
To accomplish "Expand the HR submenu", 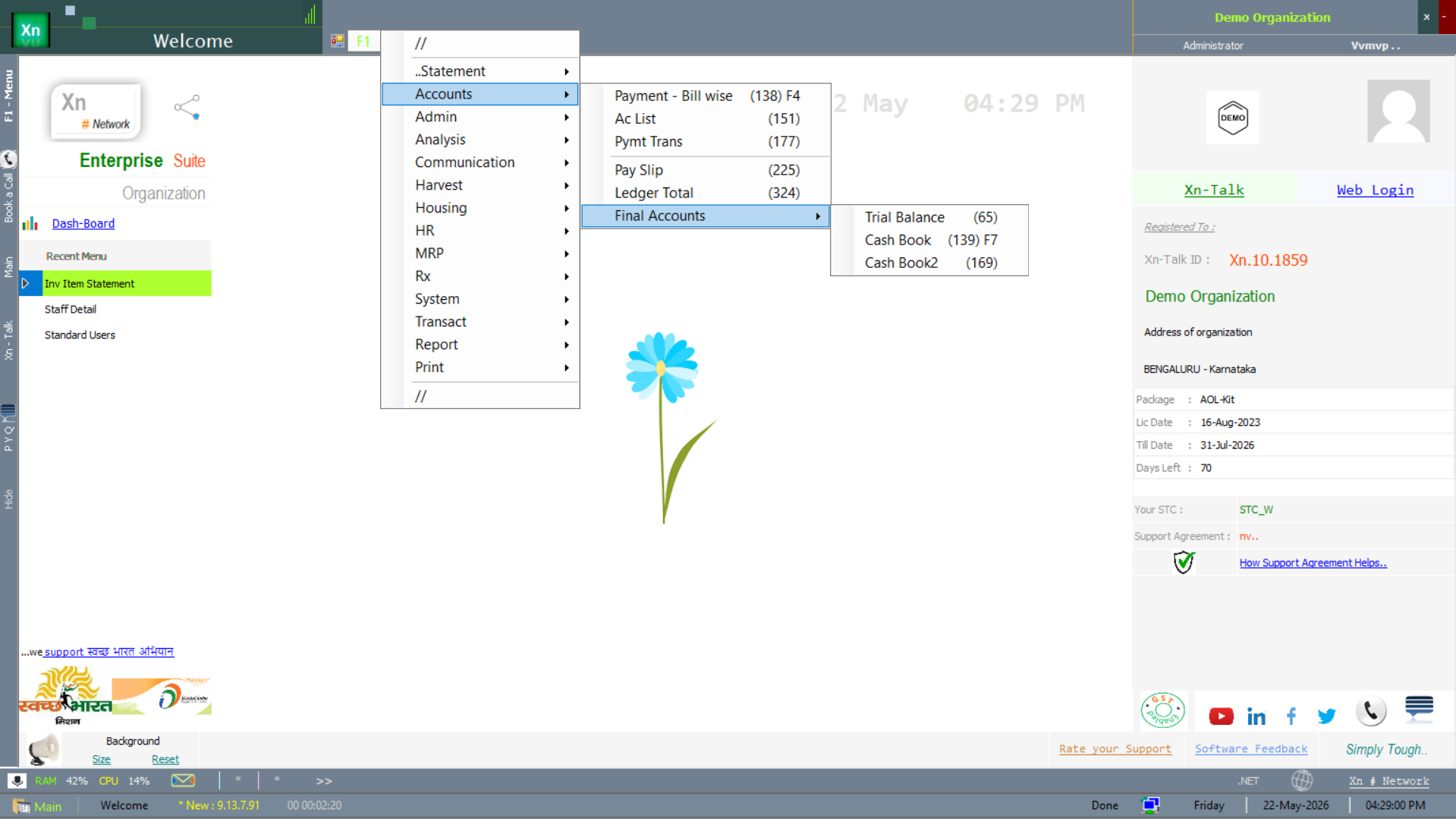I will coord(480,231).
